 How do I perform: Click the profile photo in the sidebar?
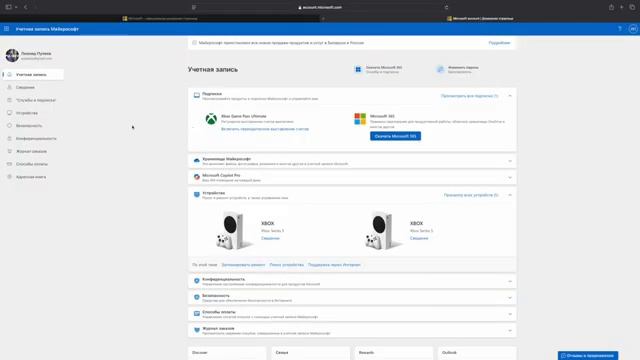12,55
